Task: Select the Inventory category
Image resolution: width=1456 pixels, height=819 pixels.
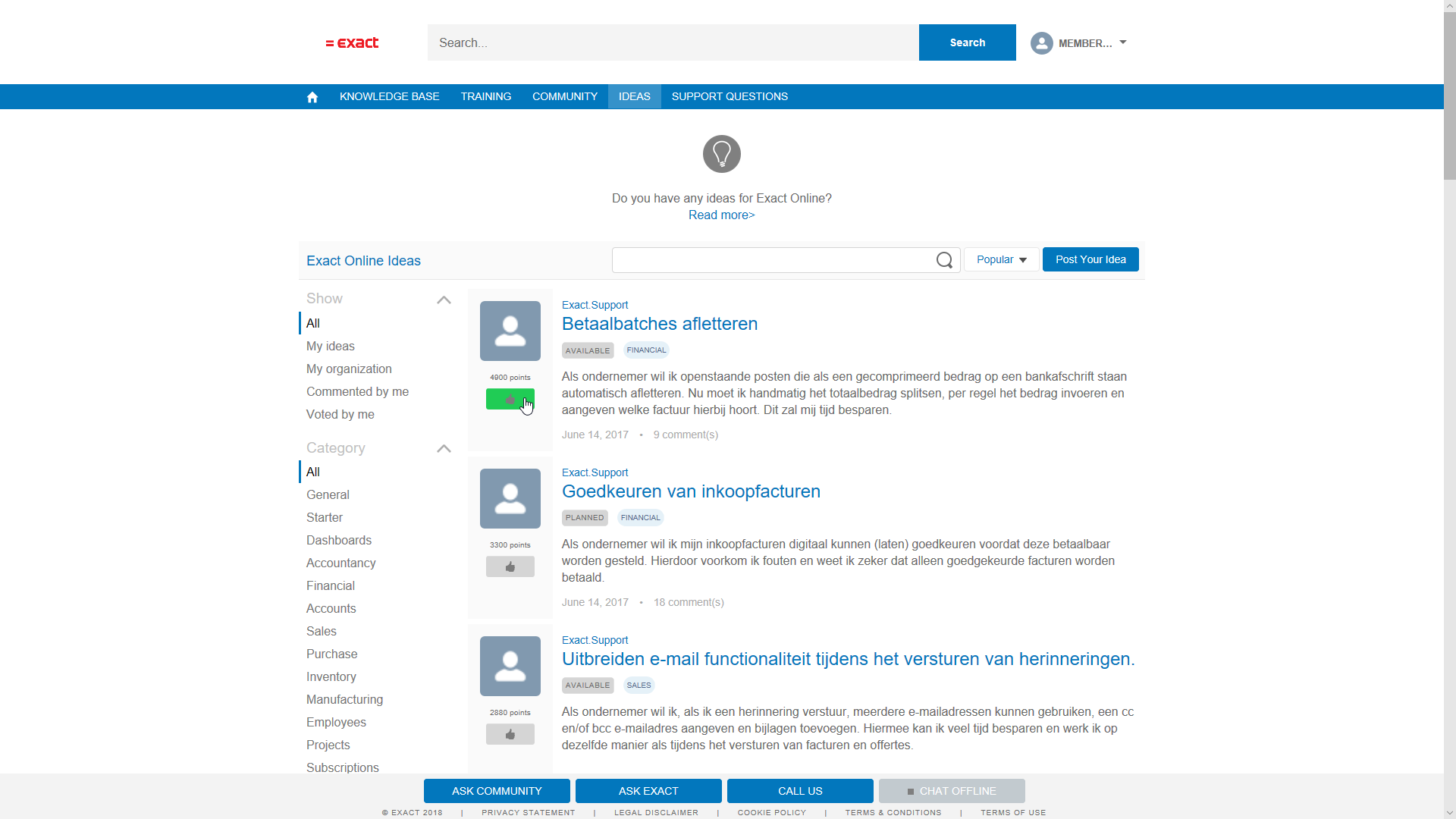Action: pyautogui.click(x=331, y=676)
